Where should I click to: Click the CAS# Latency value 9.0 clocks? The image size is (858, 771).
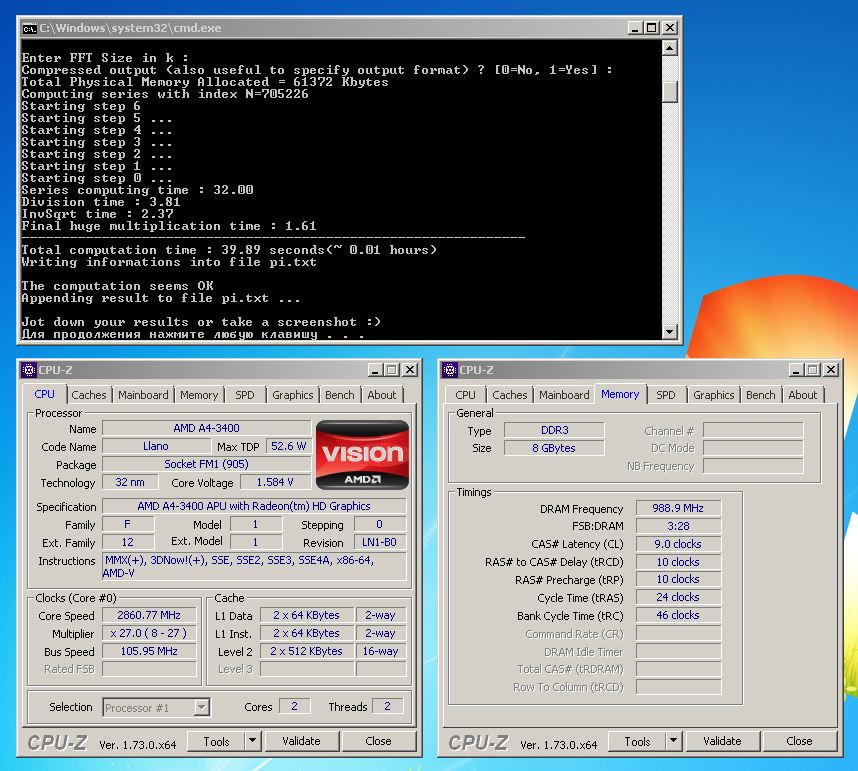(678, 544)
